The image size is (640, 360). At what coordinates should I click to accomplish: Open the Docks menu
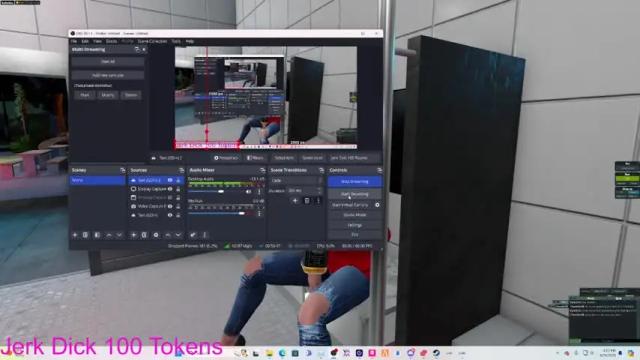click(111, 41)
